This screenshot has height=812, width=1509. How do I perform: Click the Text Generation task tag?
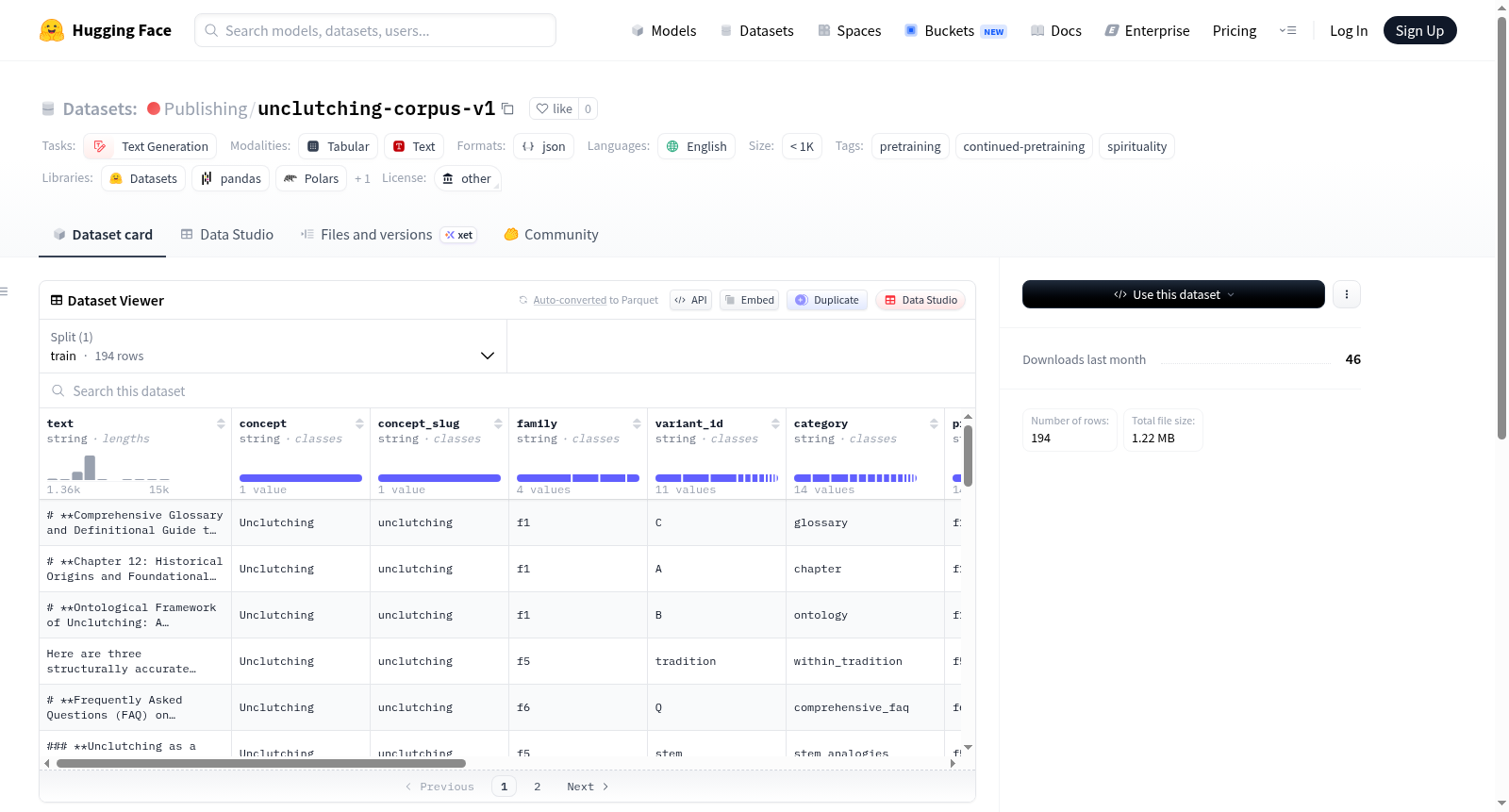point(150,146)
